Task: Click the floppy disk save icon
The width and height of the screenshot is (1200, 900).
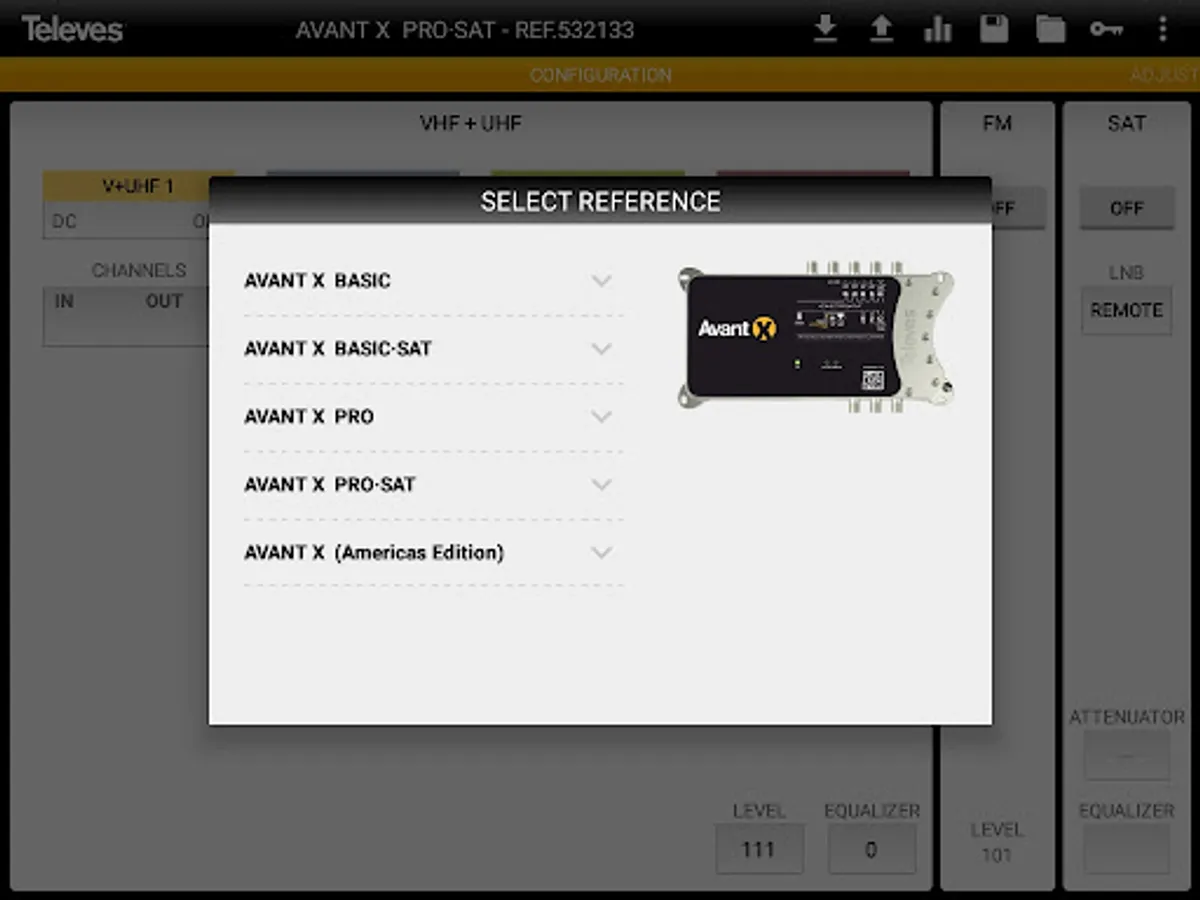Action: pyautogui.click(x=994, y=29)
